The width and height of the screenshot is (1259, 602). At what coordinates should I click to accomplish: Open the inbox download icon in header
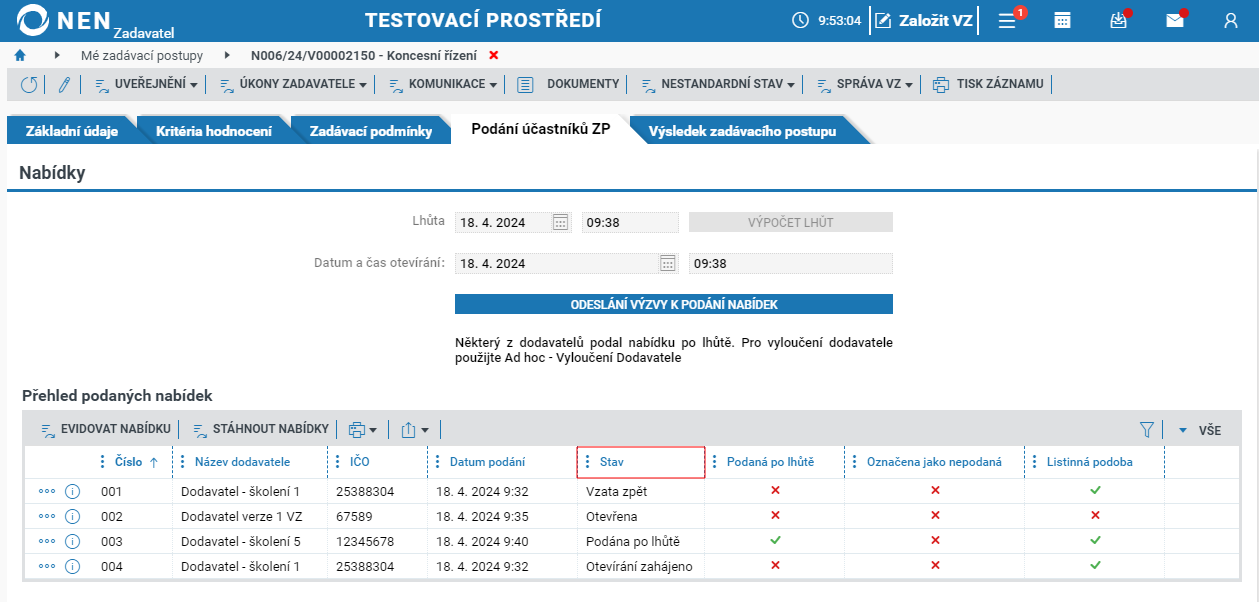(x=1119, y=20)
